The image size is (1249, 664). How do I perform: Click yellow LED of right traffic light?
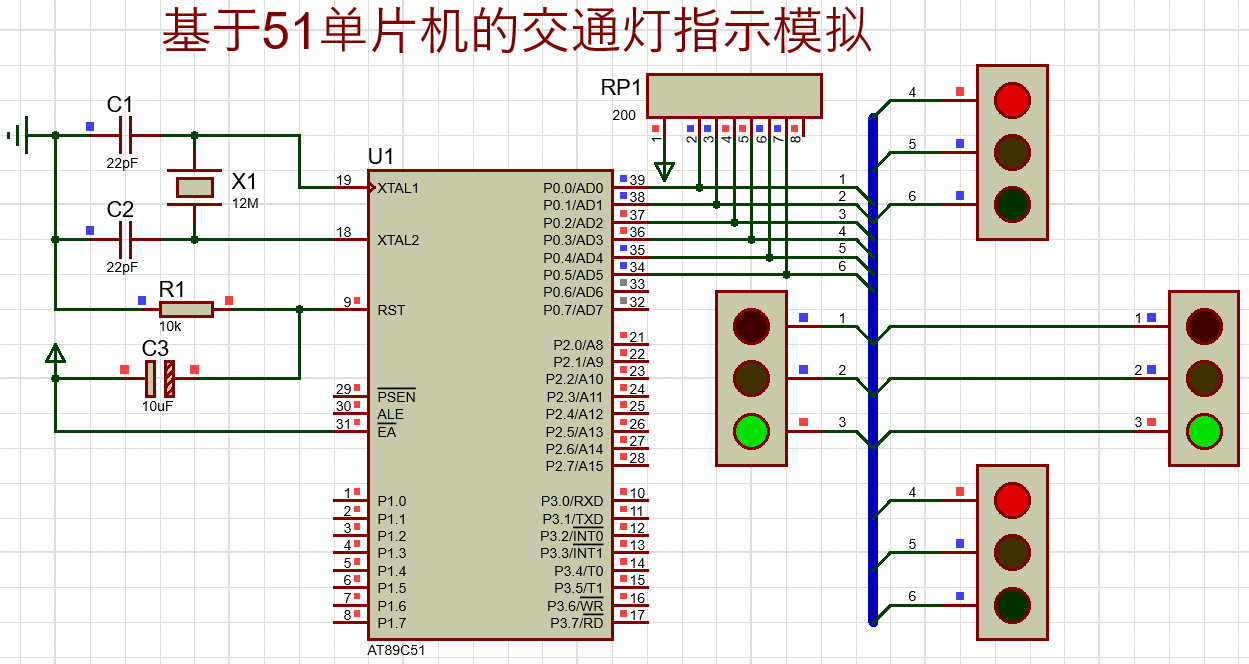pos(1204,377)
